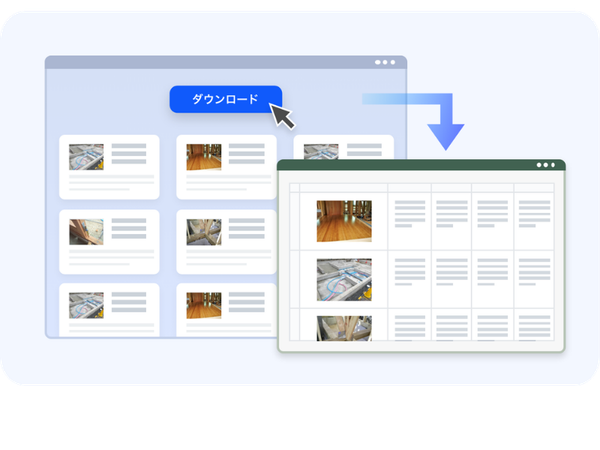Open three-dot menu on blue window title bar
This screenshot has width=600, height=450.
pyautogui.click(x=385, y=62)
